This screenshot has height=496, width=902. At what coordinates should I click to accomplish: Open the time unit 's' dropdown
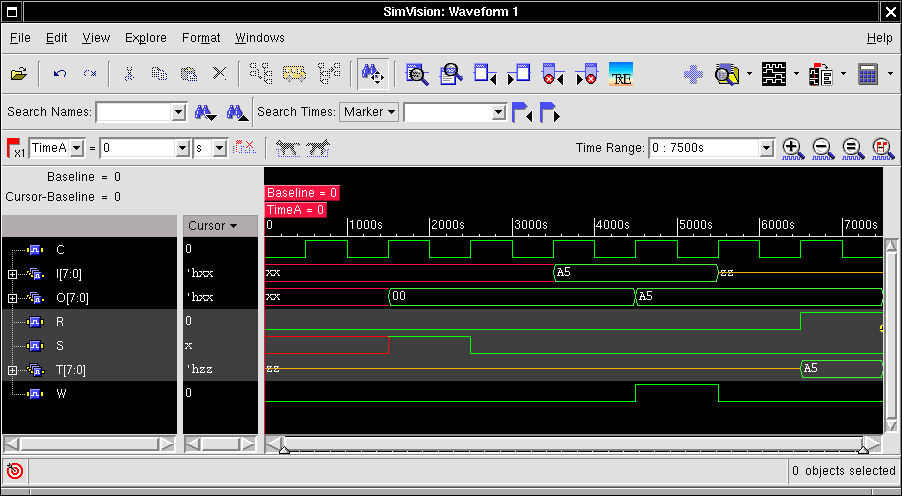click(220, 148)
